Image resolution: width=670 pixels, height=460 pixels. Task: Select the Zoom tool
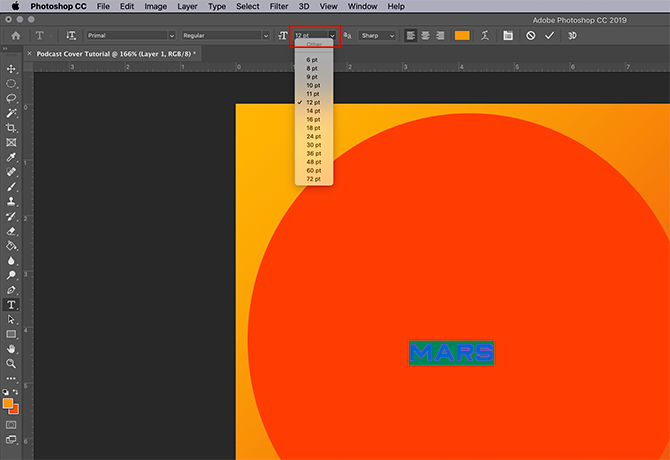(12, 363)
